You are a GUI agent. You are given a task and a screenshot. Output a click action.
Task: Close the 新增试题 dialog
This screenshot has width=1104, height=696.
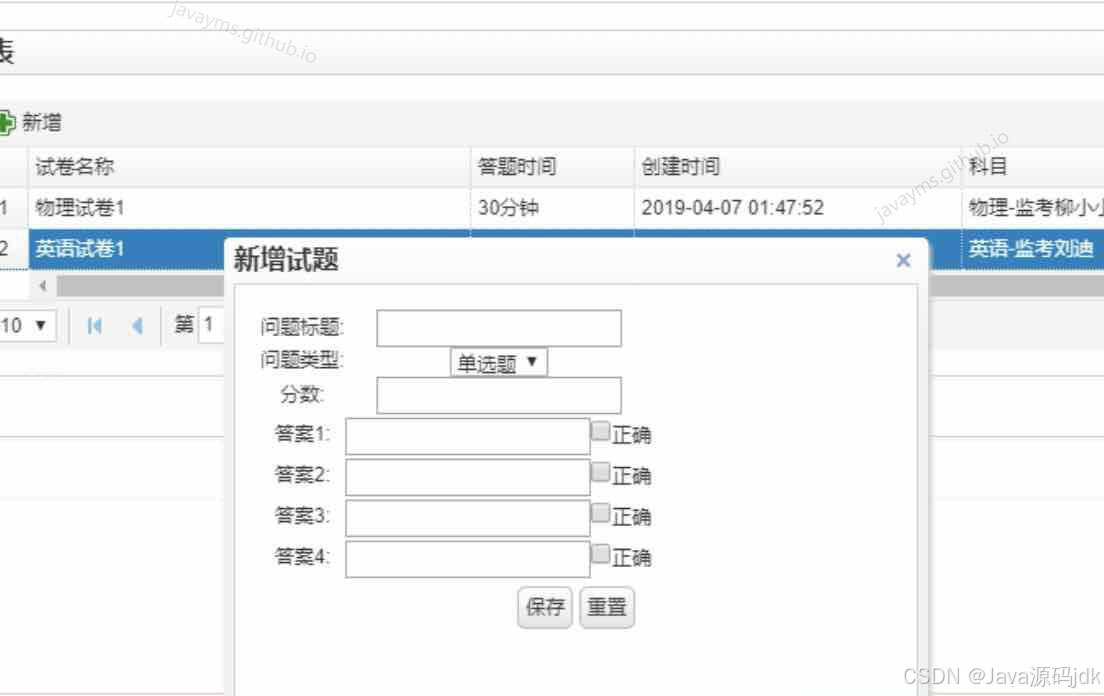coord(903,260)
